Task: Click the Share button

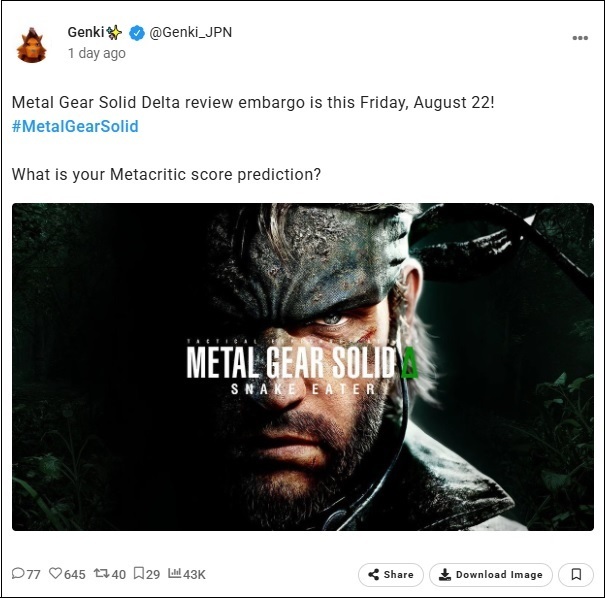Action: tap(390, 574)
